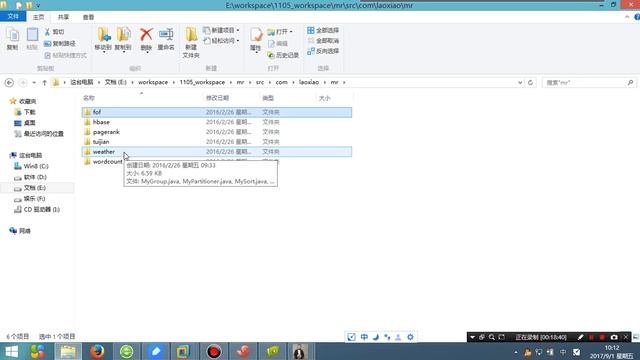Click the Back navigation arrow

pos(9,82)
